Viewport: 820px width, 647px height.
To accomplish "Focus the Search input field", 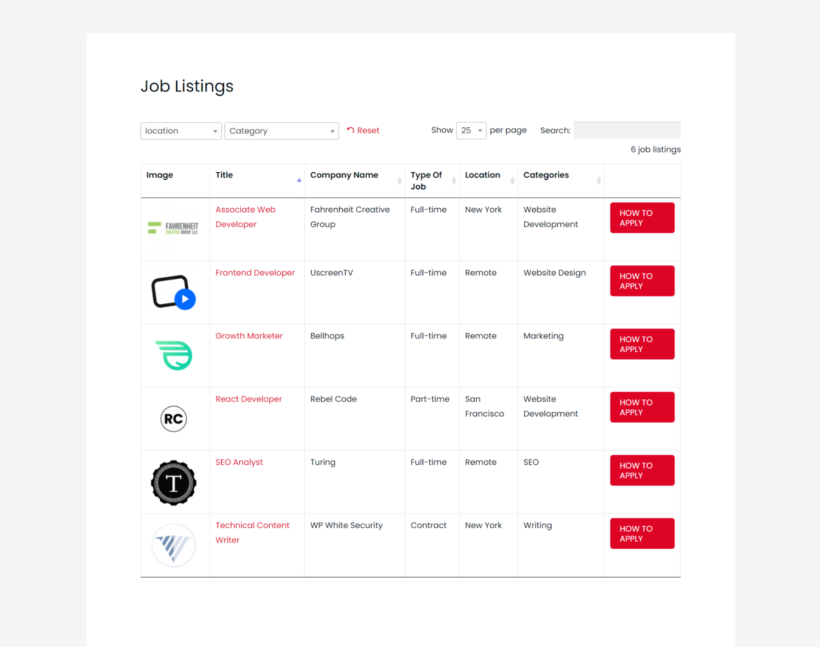I will click(x=627, y=131).
